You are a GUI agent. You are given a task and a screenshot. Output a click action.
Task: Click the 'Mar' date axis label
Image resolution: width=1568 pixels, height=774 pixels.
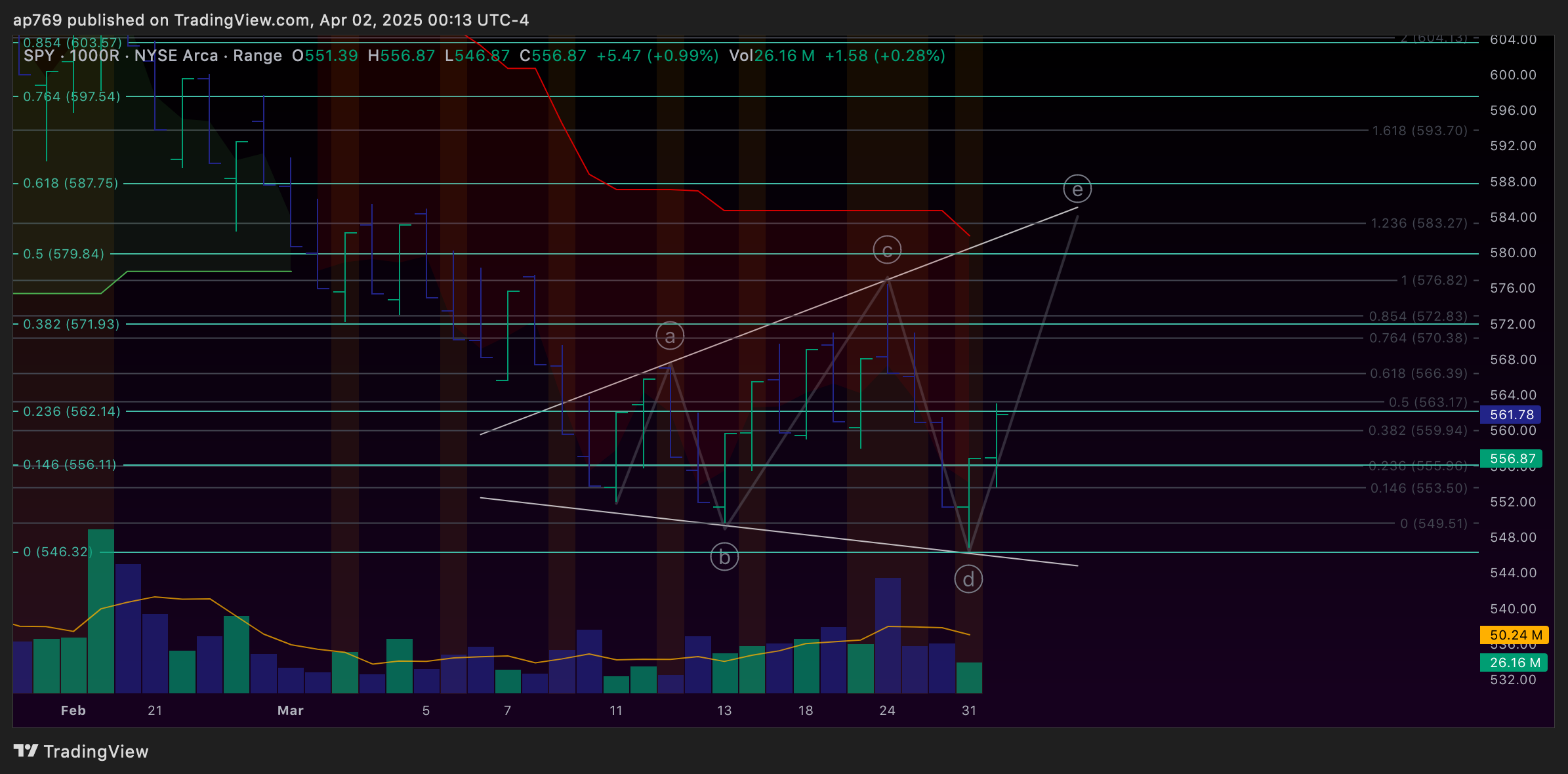(x=291, y=710)
